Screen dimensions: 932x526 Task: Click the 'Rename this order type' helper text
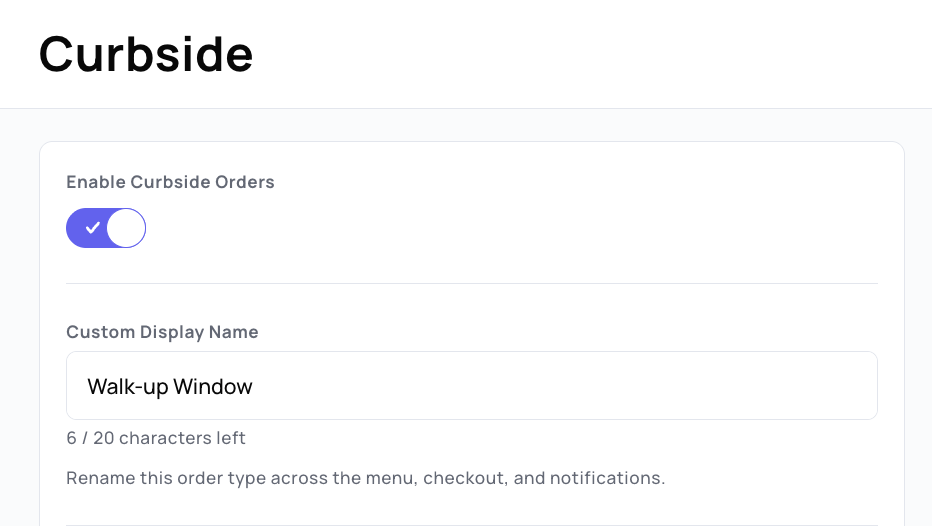(x=366, y=478)
